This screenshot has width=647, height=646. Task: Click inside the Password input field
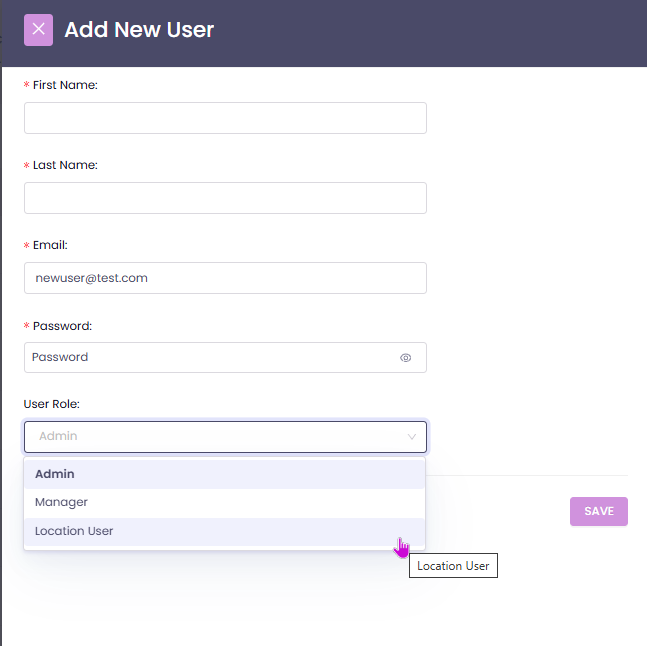pyautogui.click(x=210, y=357)
